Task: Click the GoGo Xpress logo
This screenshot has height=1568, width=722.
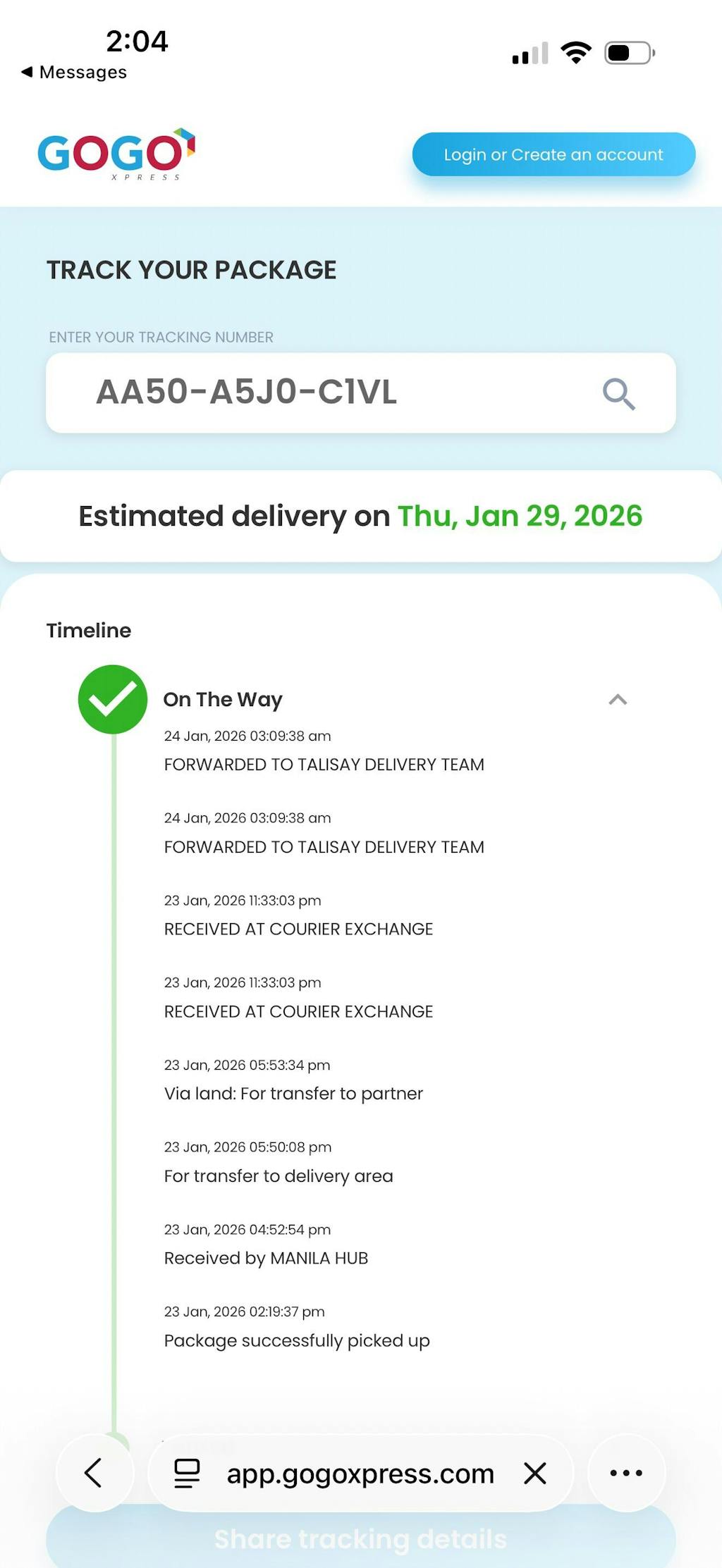Action: 116,154
